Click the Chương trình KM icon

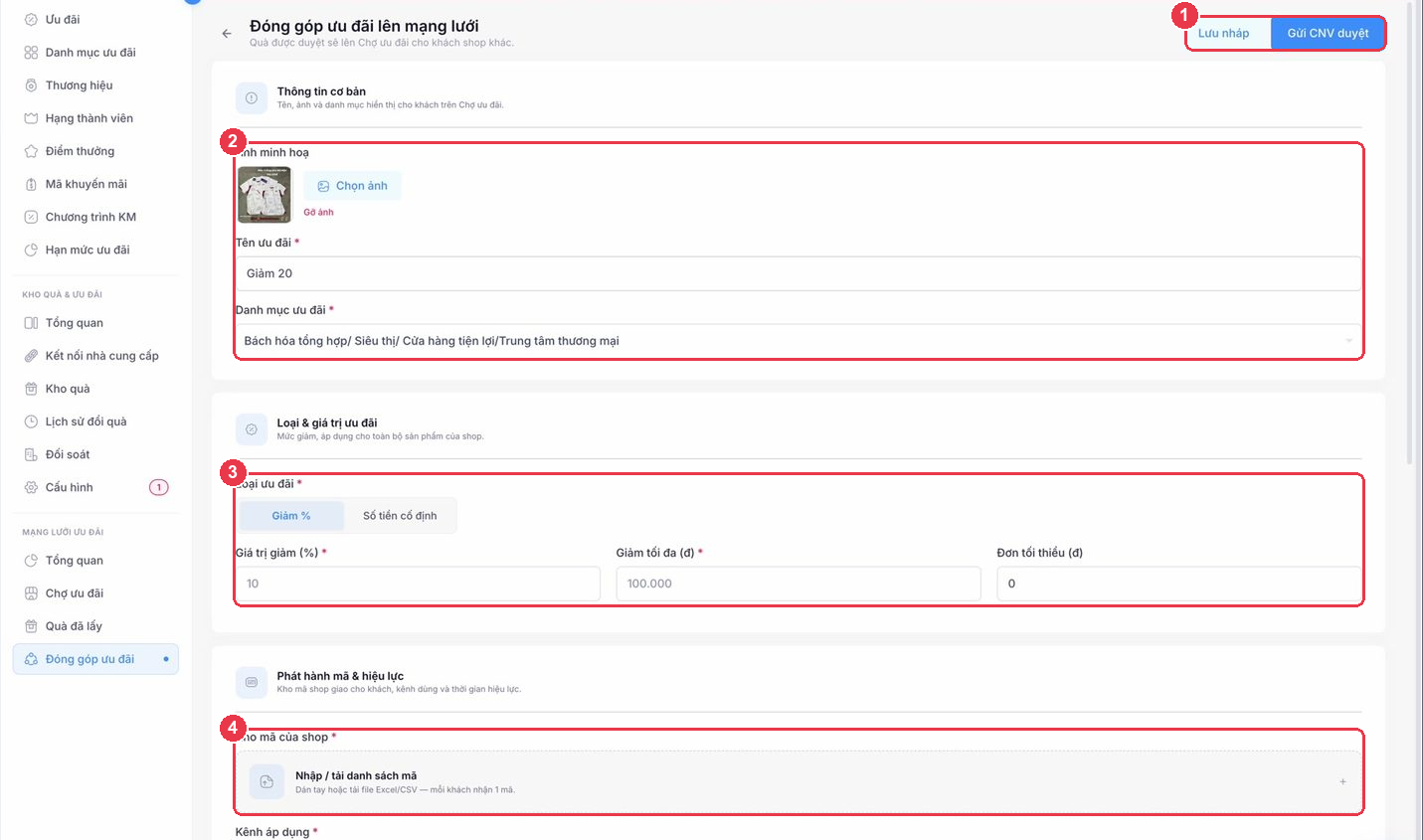31,217
